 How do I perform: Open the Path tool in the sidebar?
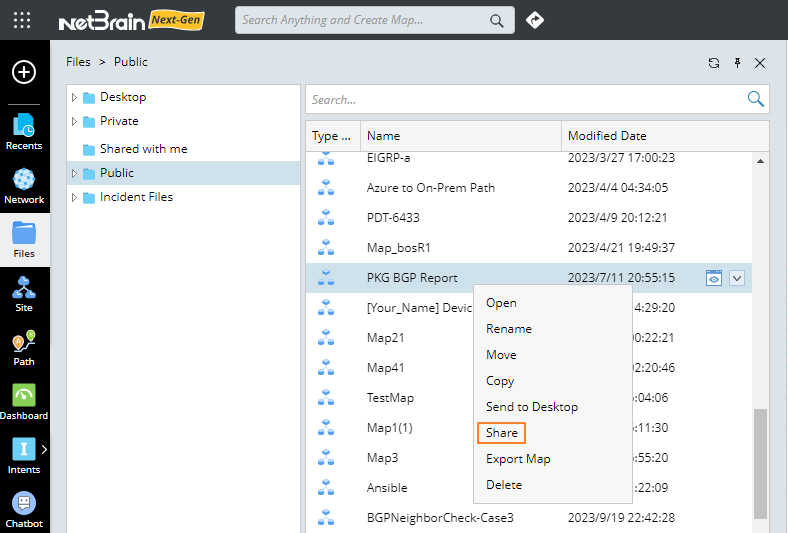24,348
